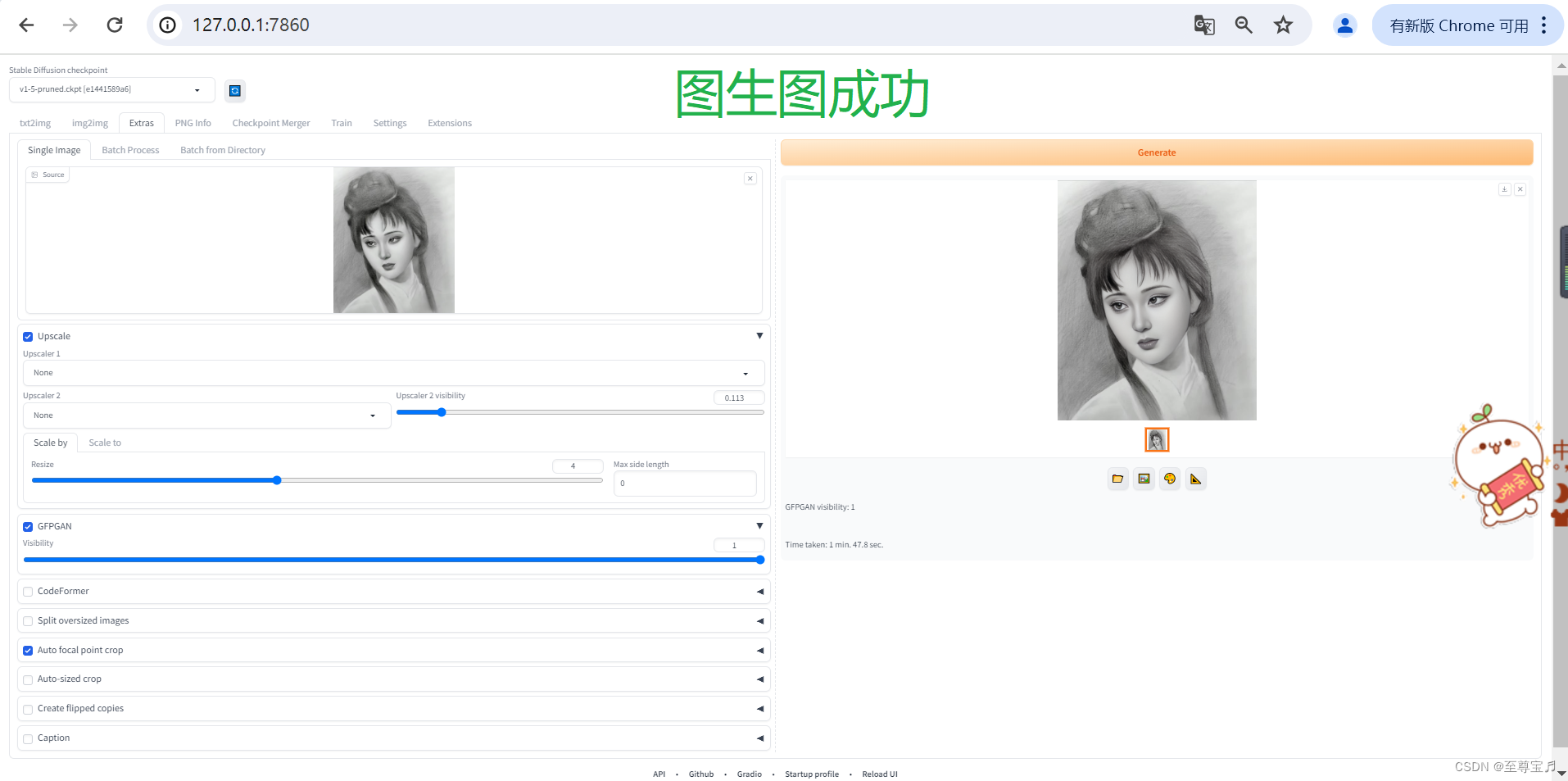
Task: Expand the Caption section arrow
Action: [759, 738]
